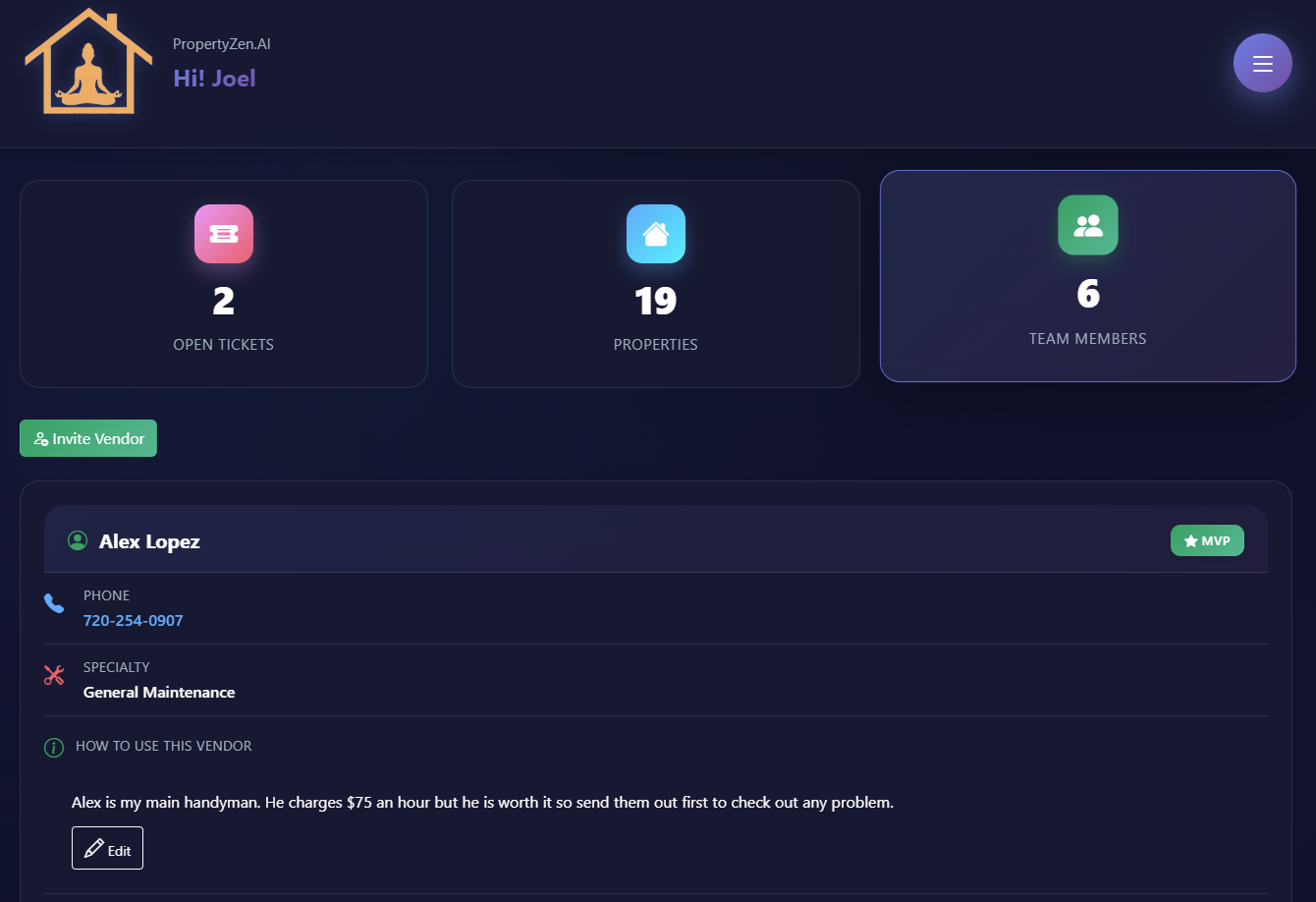
Task: Edit the vendor usage notes
Action: pos(107,848)
